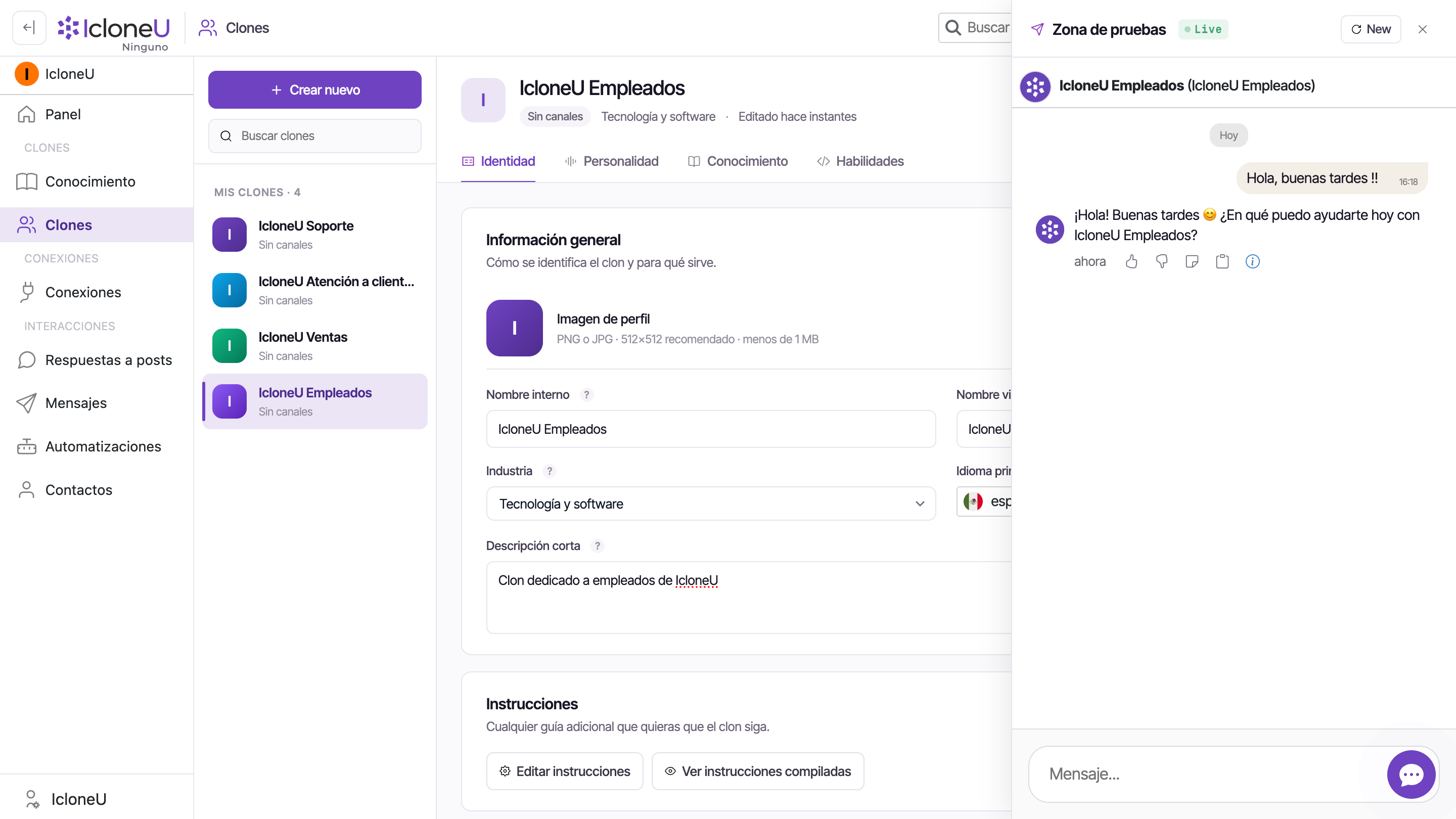
Task: Expand the Industria dropdown
Action: [710, 504]
